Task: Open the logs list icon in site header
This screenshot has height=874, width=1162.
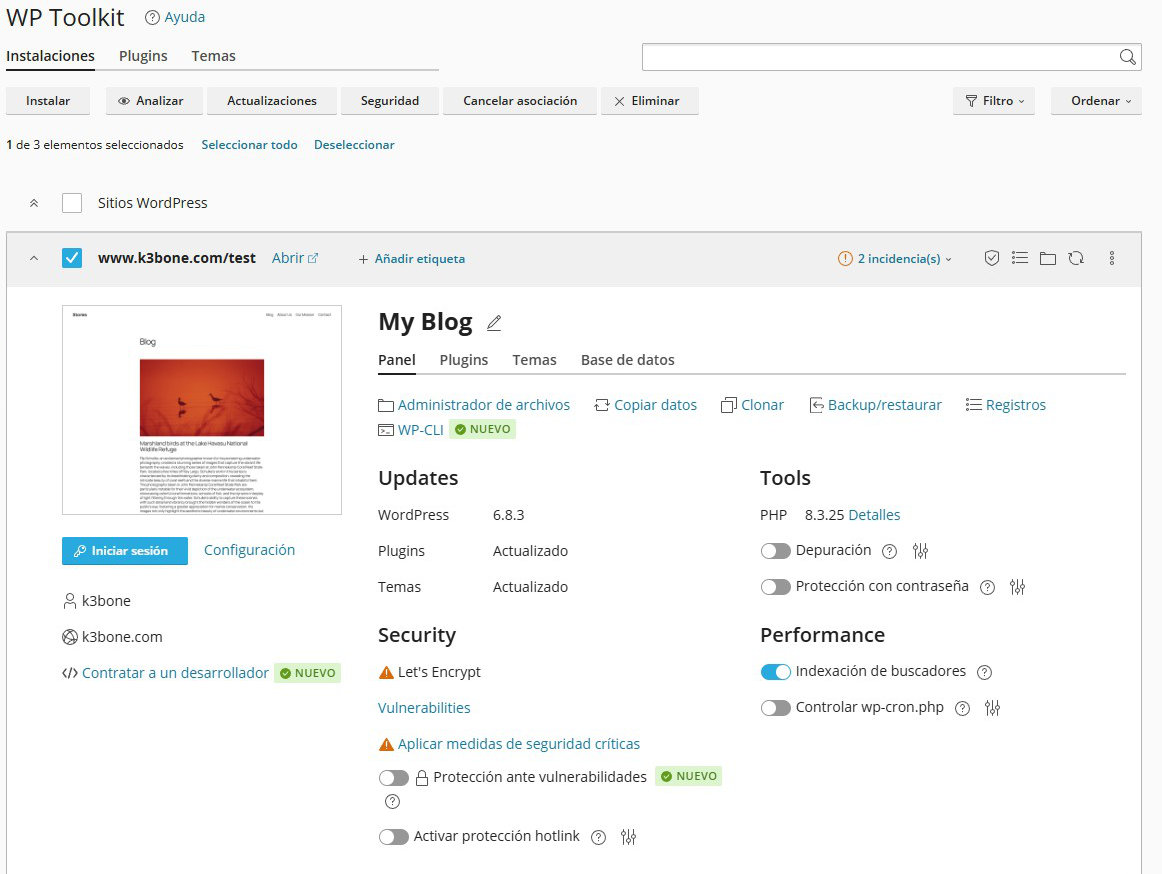Action: click(x=1019, y=258)
